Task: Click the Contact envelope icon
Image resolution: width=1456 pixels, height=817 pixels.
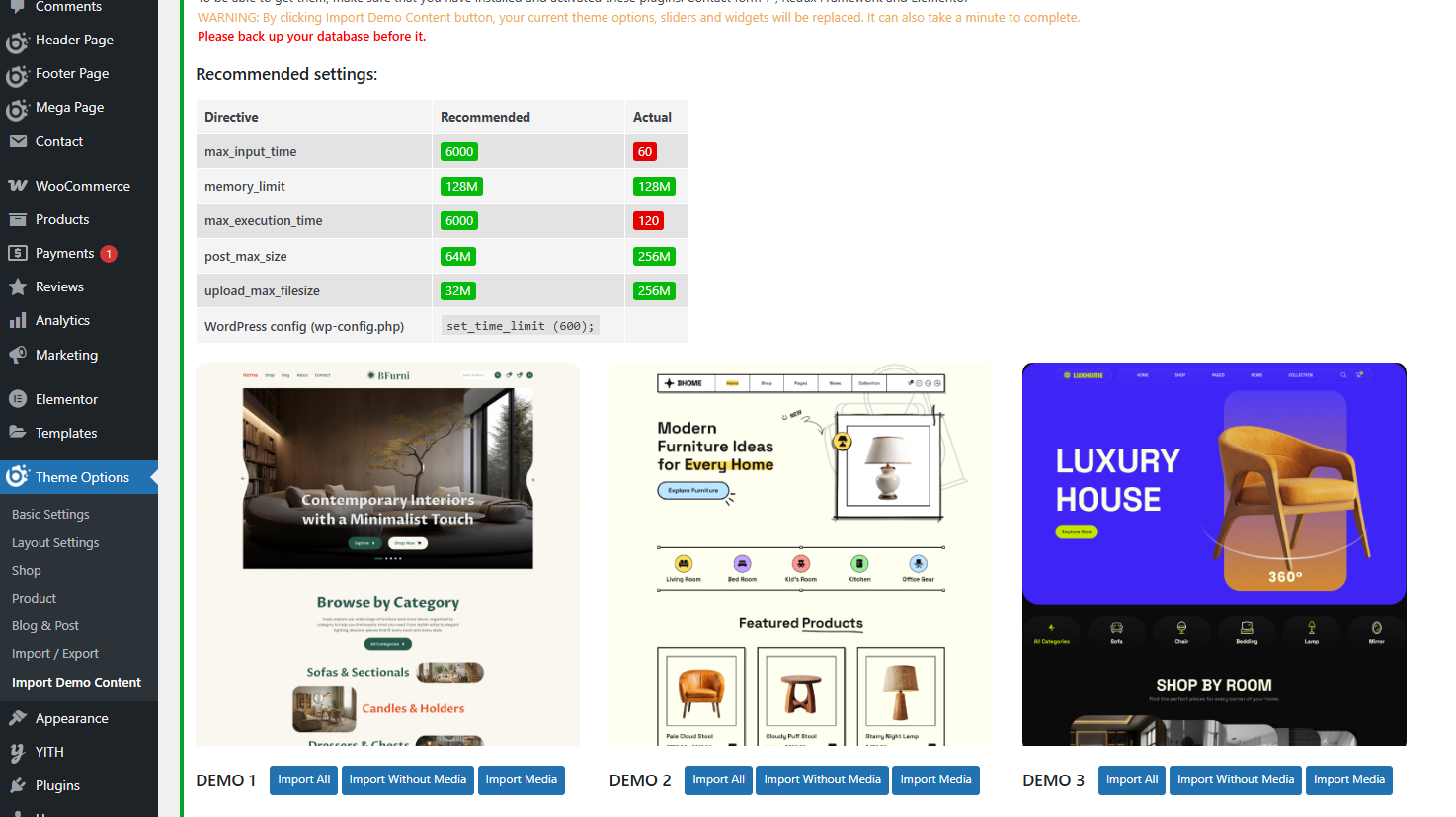Action: [18, 141]
